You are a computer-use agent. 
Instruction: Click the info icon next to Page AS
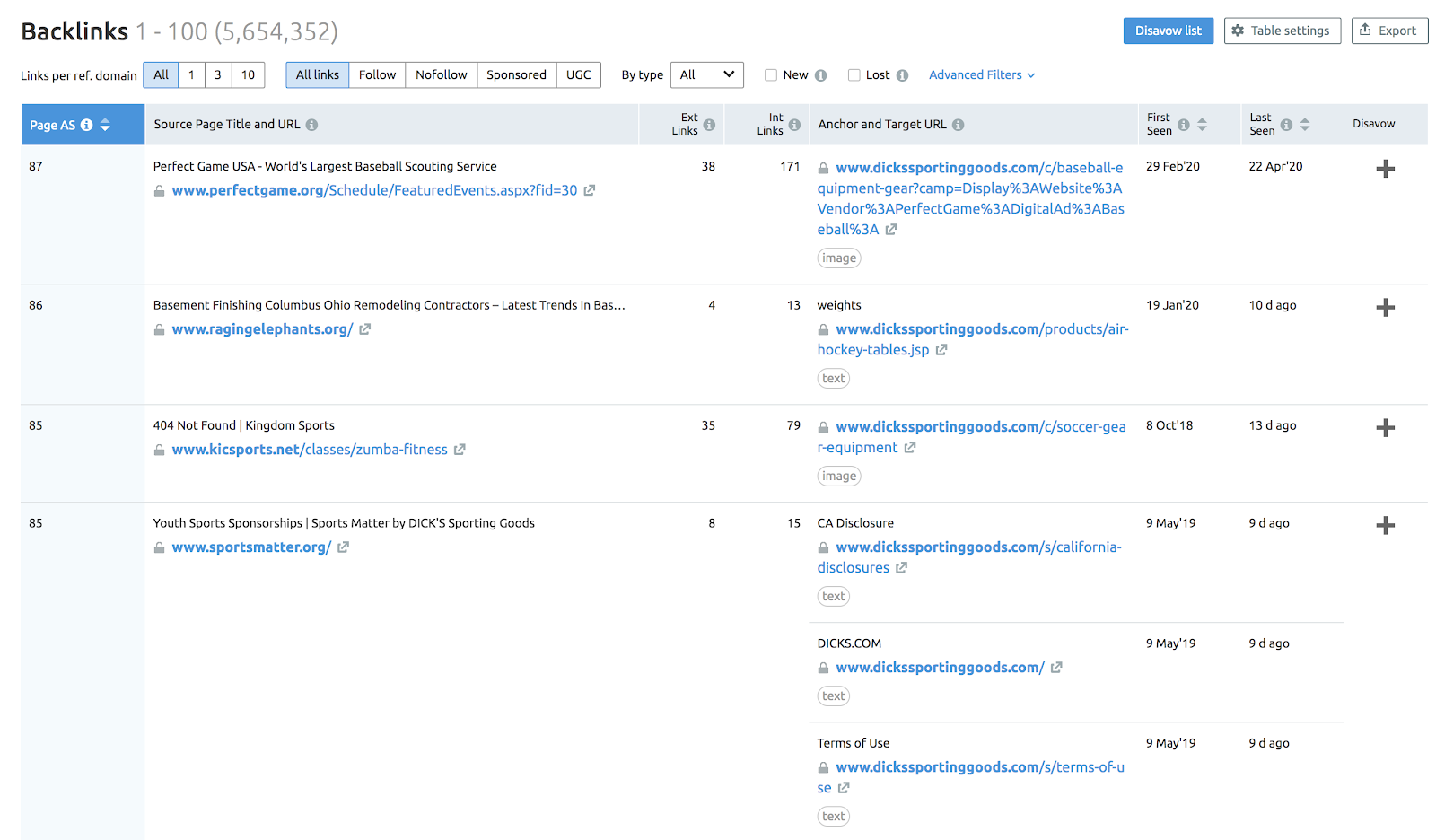pos(87,125)
